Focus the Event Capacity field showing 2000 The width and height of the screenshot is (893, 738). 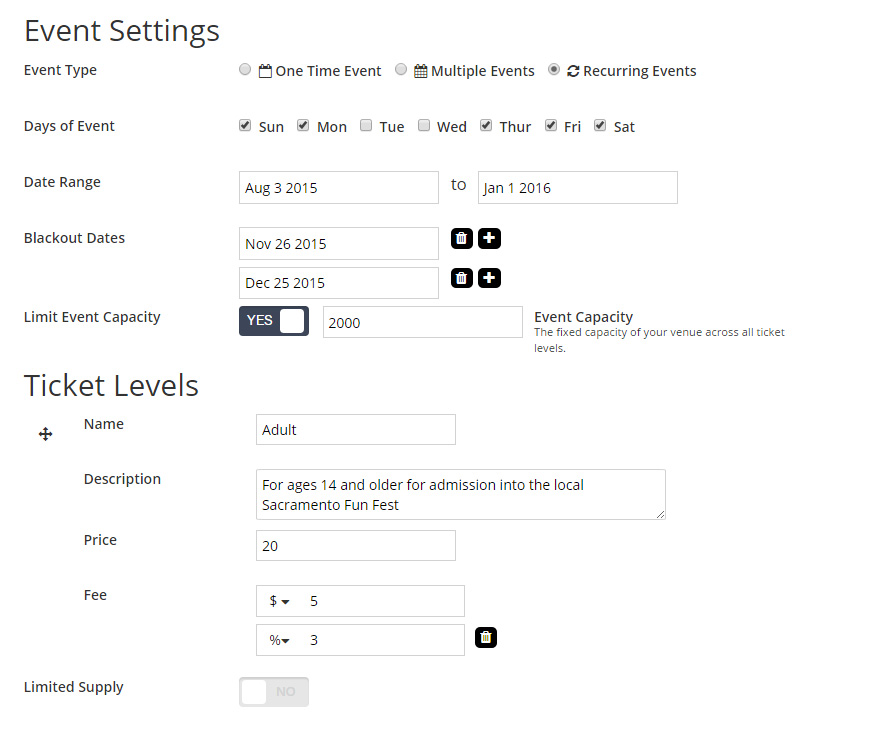(422, 322)
